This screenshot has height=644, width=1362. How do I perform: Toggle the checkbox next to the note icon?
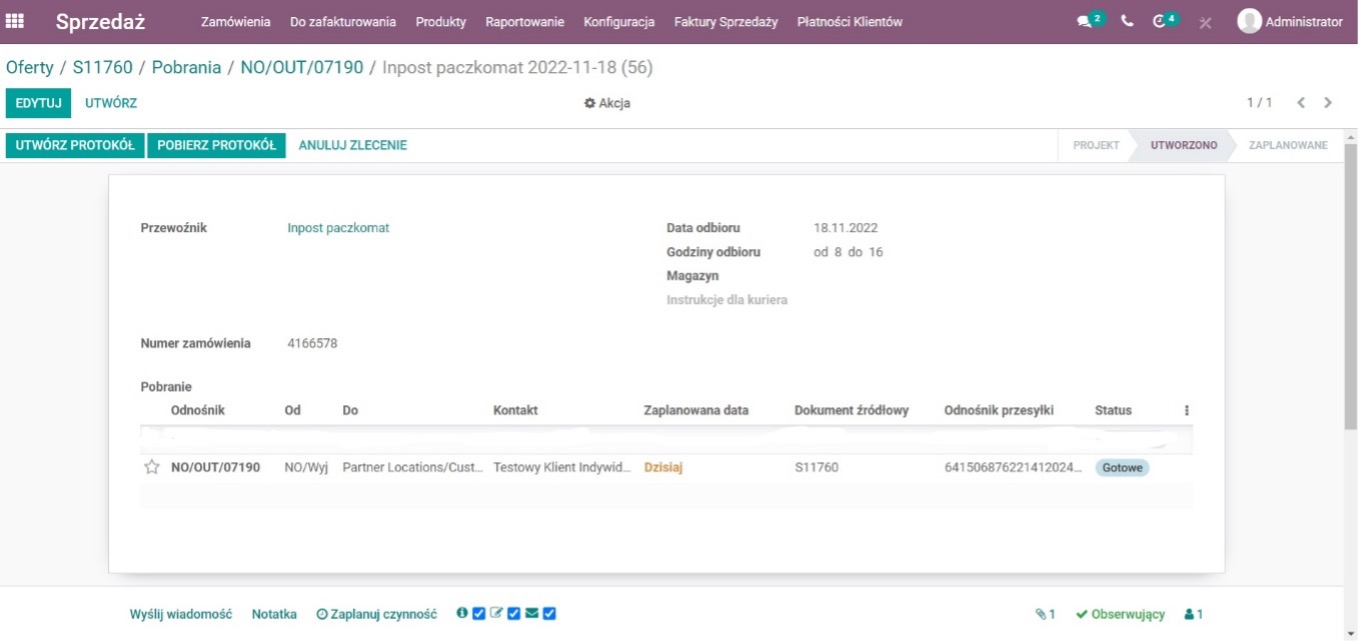pos(514,613)
